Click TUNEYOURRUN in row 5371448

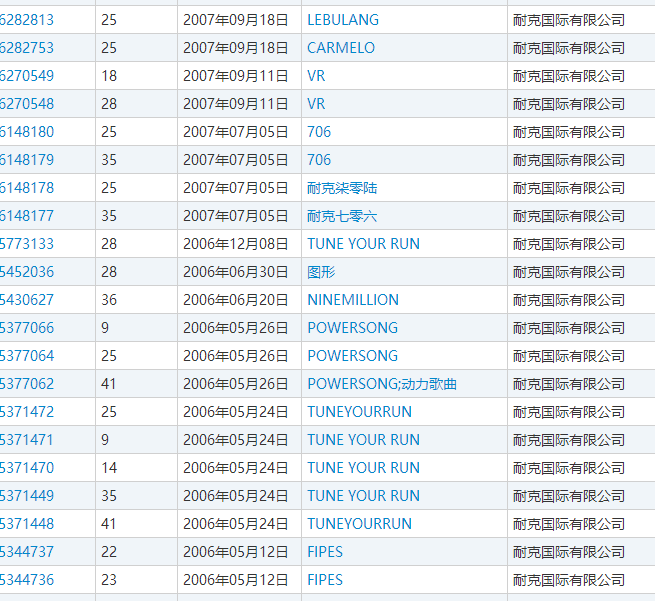pos(360,524)
